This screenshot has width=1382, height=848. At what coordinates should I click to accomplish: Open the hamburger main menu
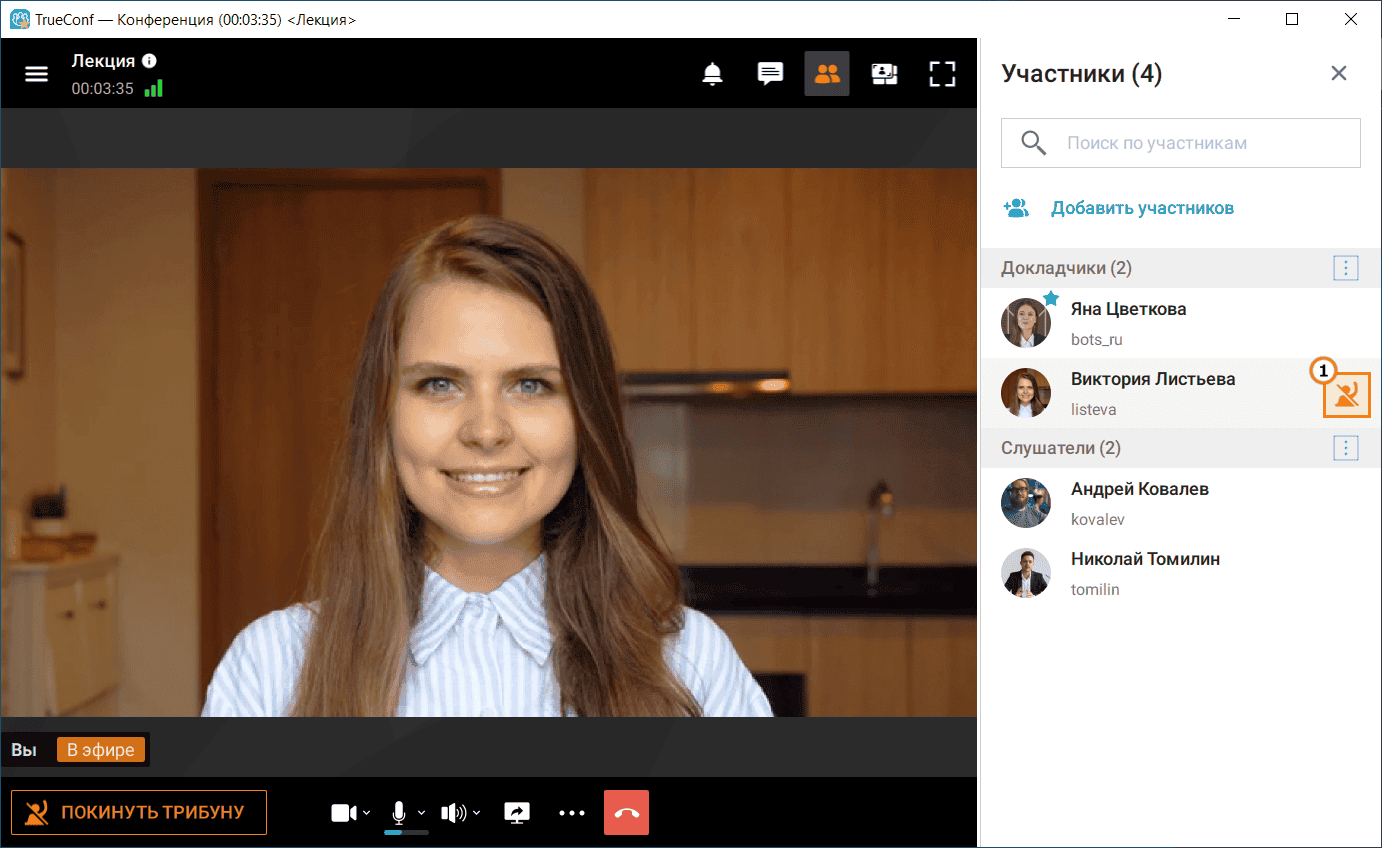(x=36, y=74)
